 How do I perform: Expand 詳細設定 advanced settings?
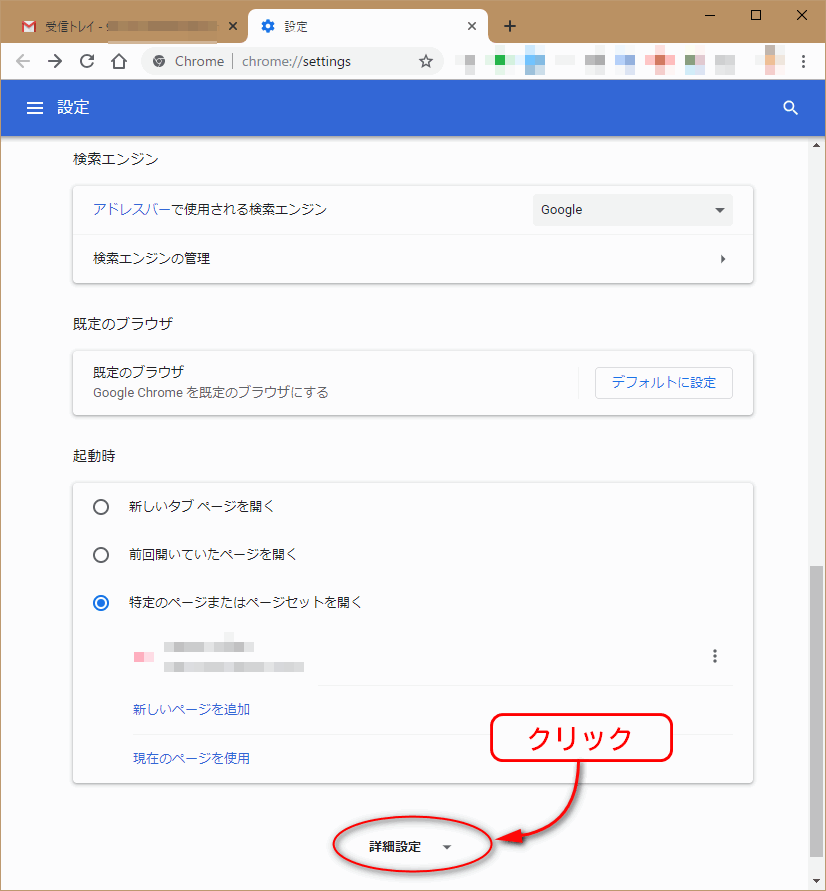click(x=411, y=847)
